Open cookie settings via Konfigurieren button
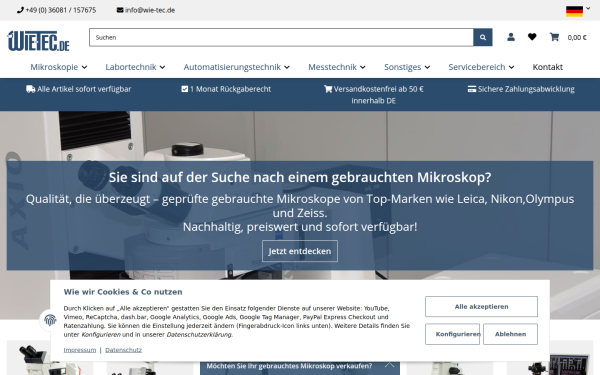The height and width of the screenshot is (375, 600). [x=452, y=334]
